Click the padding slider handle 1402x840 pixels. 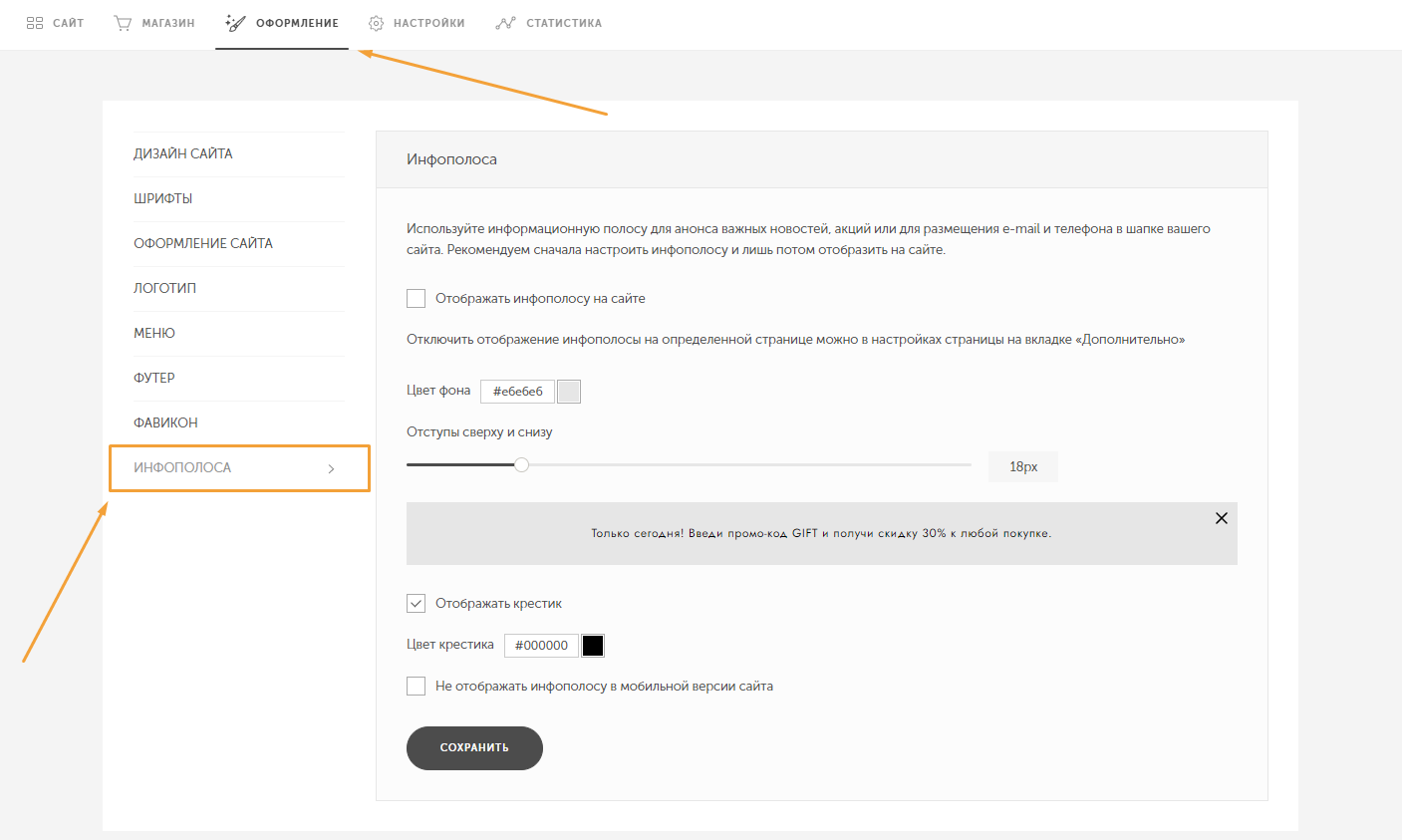pos(521,464)
